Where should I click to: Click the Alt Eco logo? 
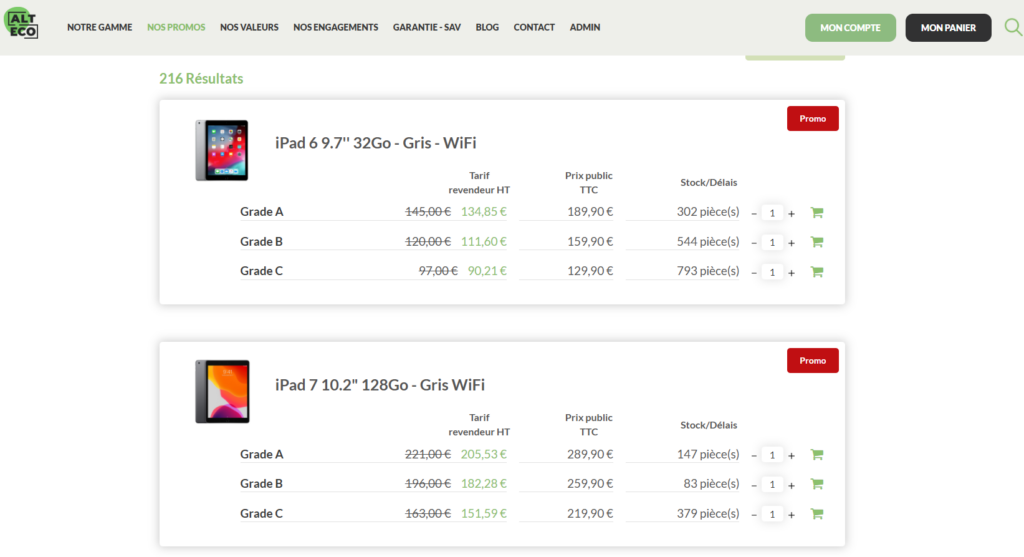pyautogui.click(x=22, y=24)
